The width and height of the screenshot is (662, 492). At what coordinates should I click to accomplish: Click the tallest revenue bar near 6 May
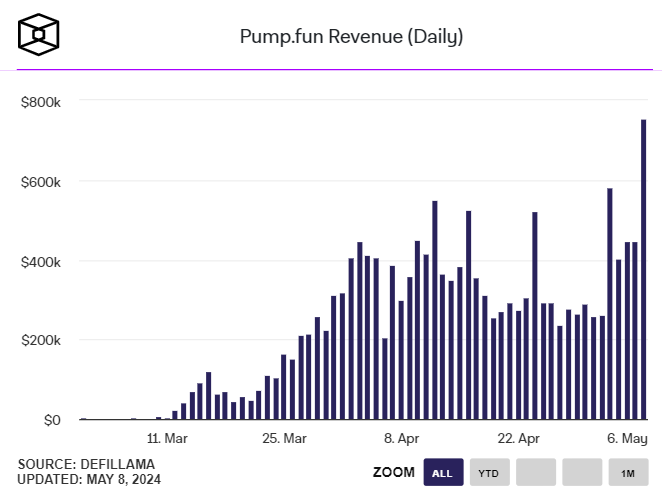[643, 269]
